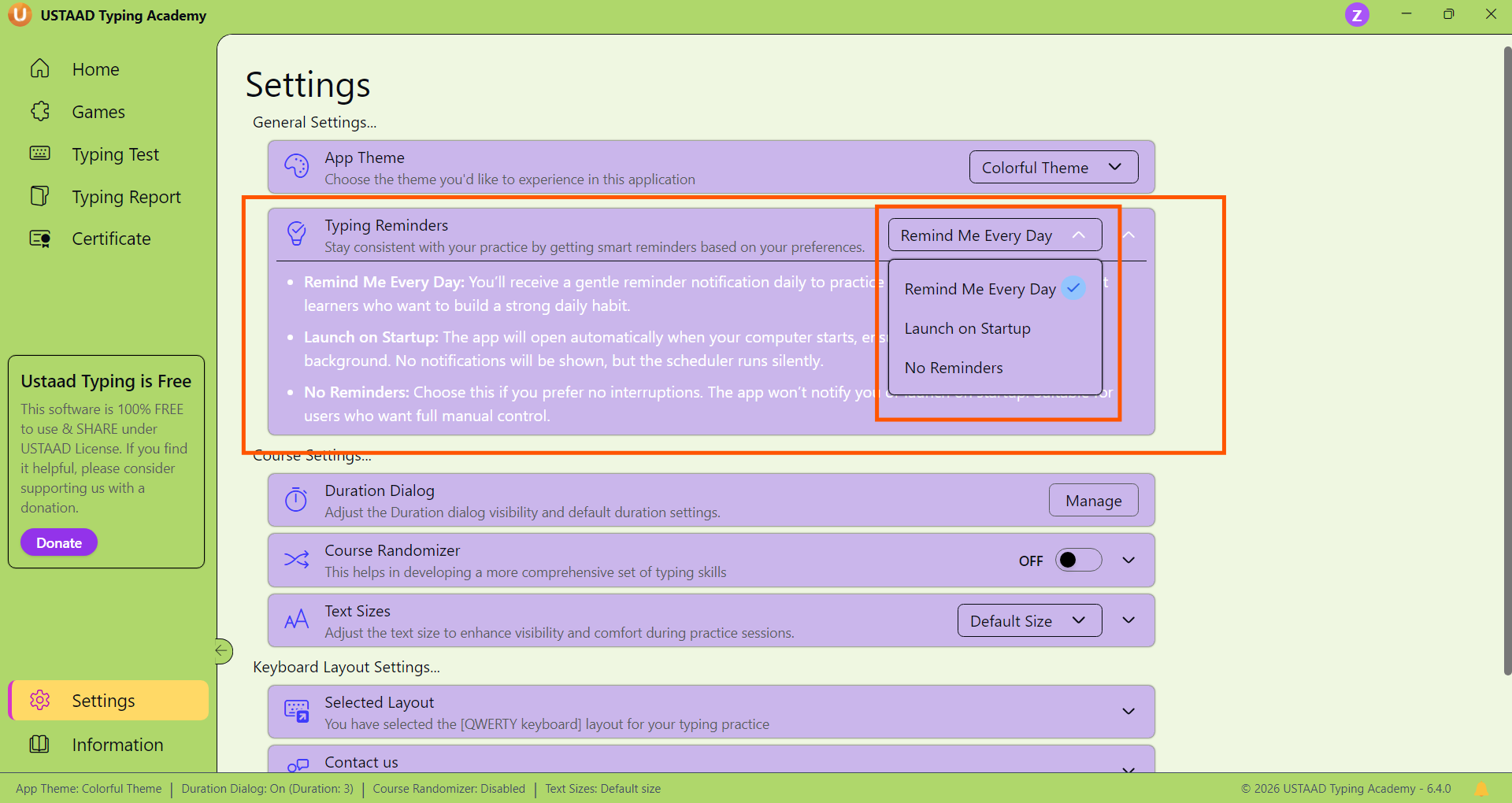The height and width of the screenshot is (803, 1512).
Task: Click the Information book icon
Action: (x=39, y=744)
